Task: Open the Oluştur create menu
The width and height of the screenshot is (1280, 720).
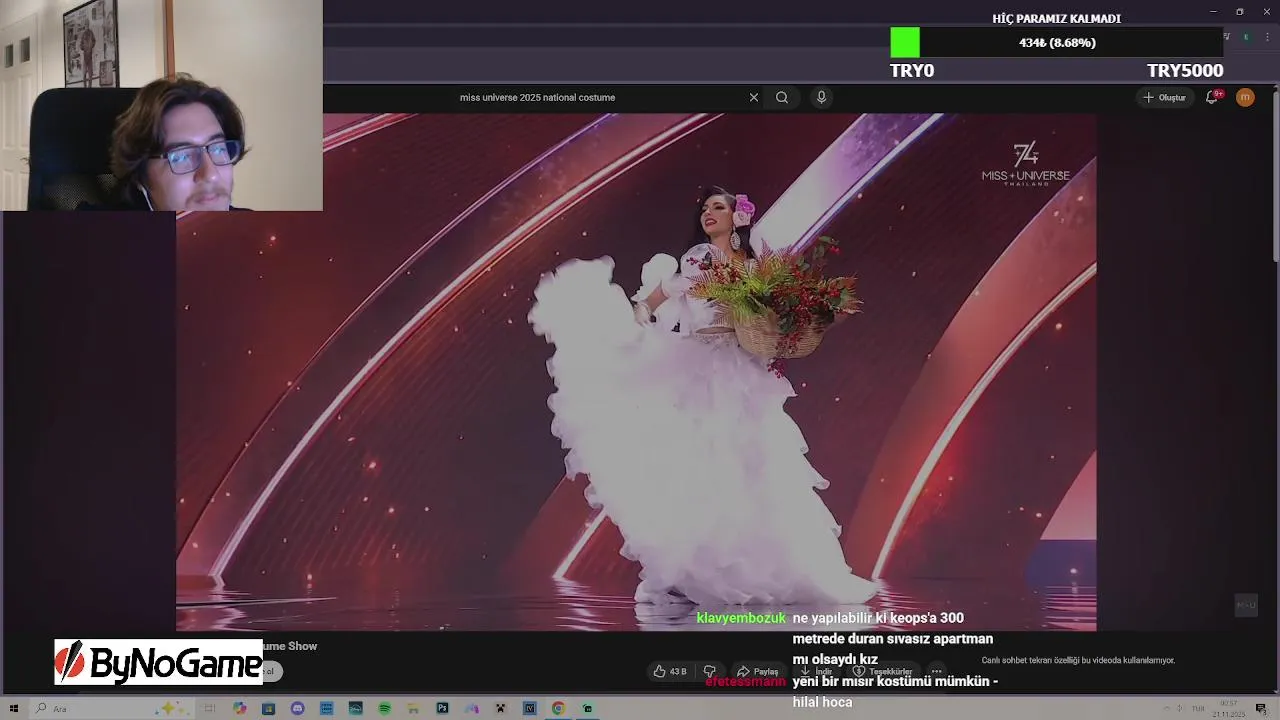Action: [1165, 97]
